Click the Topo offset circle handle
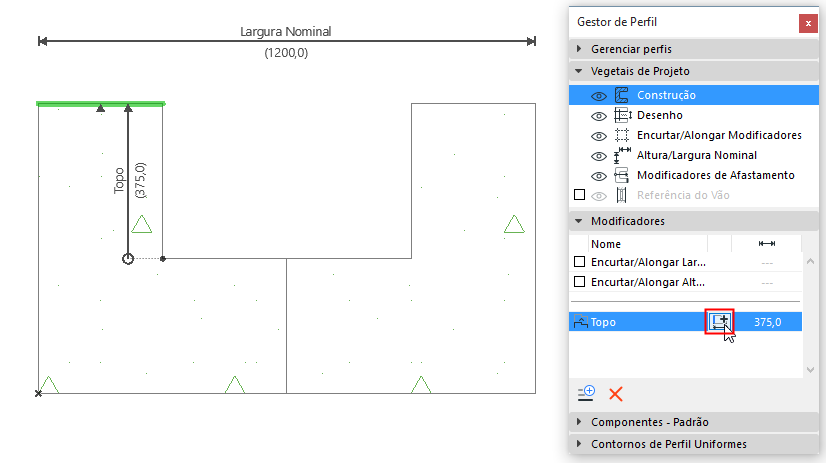The width and height of the screenshot is (826, 463). click(127, 259)
